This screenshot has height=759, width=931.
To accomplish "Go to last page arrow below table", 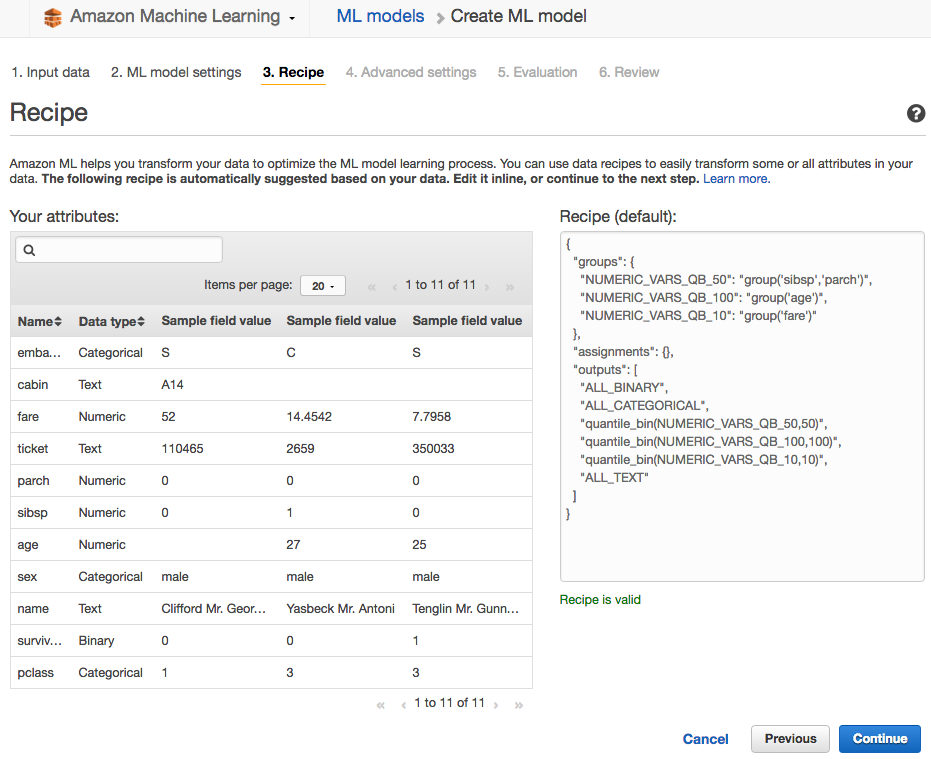I will point(518,705).
